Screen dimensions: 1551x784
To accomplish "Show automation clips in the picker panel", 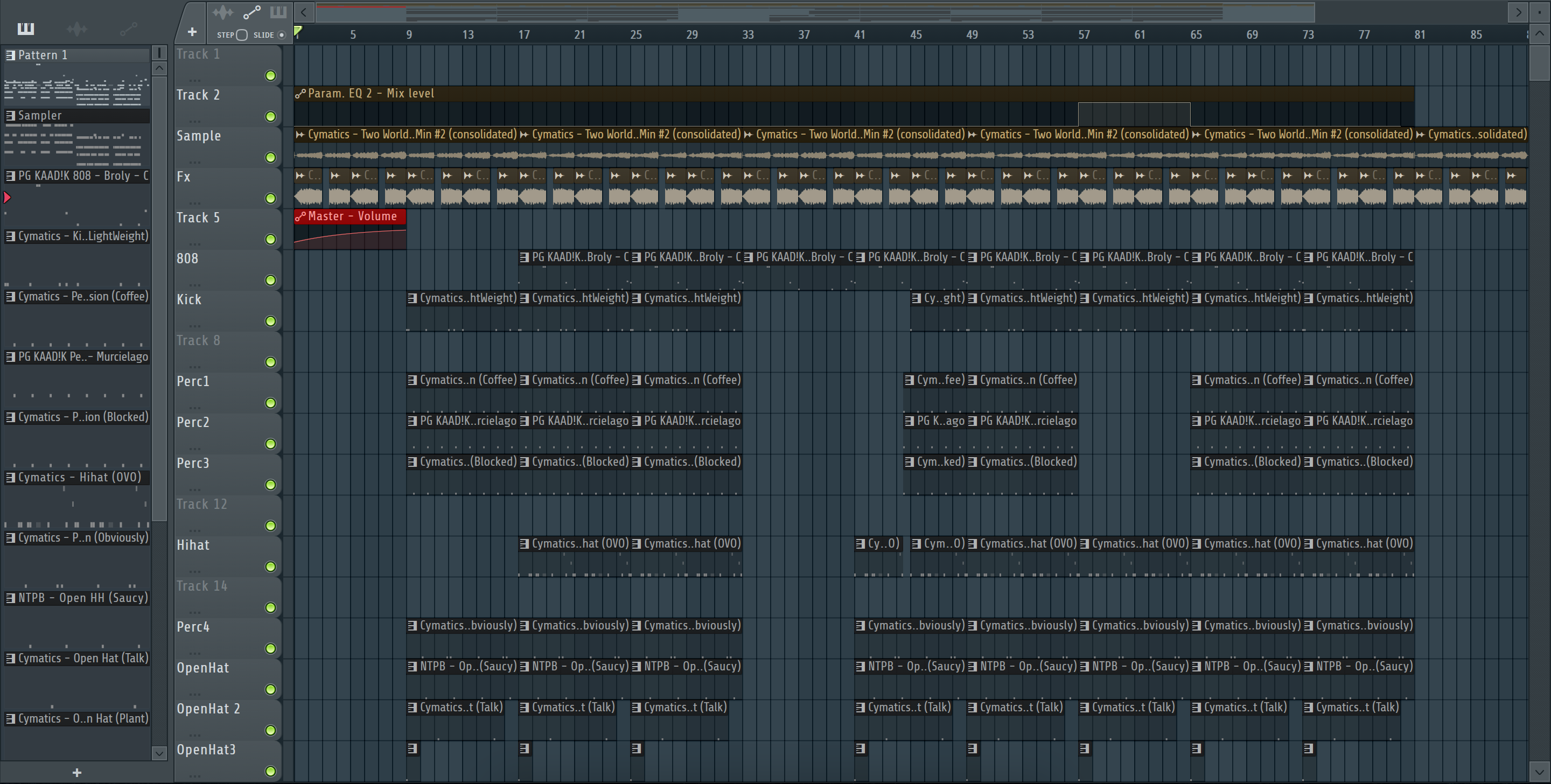I will tap(128, 29).
